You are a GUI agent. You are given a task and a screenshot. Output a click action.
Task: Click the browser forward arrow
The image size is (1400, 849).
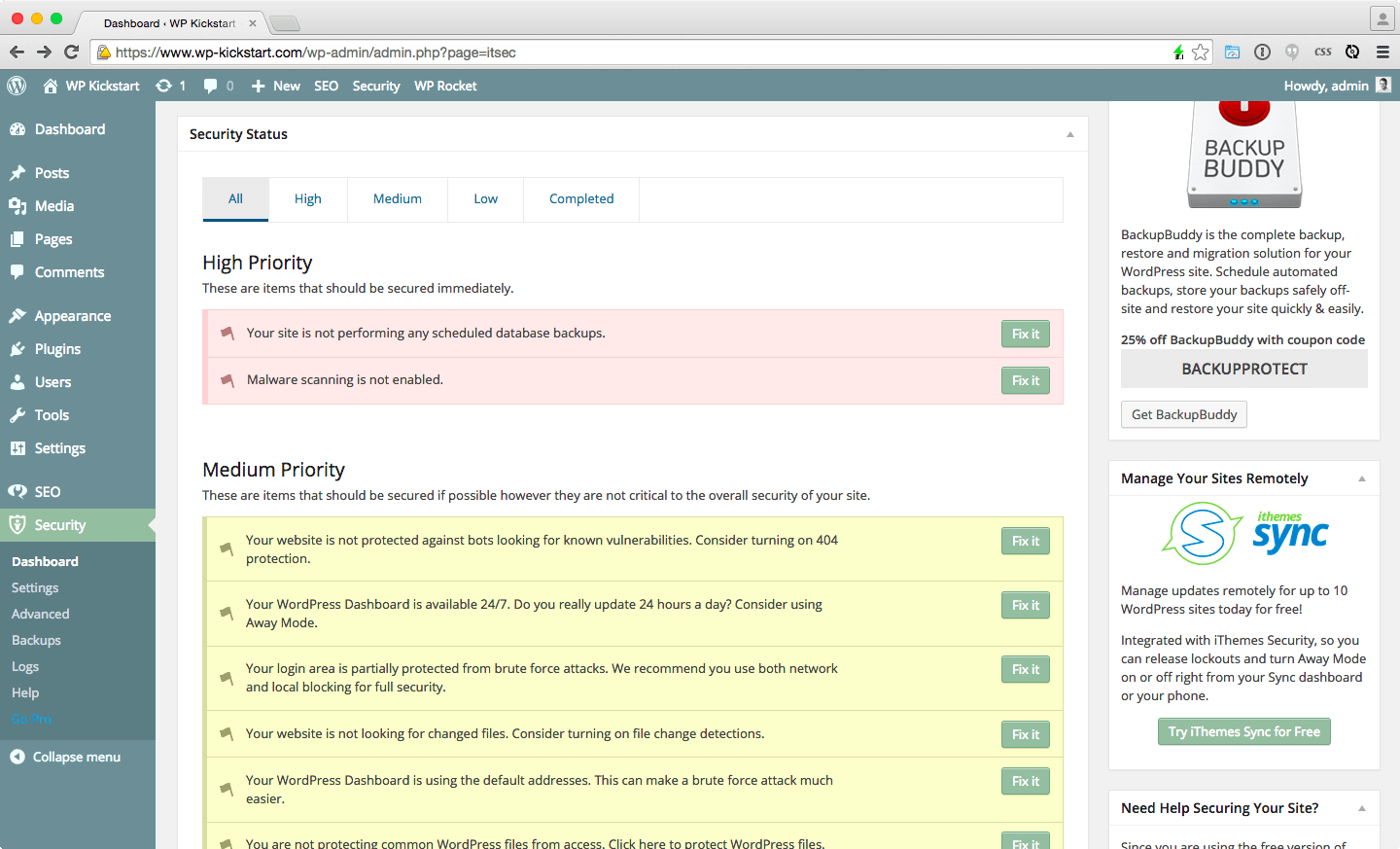coord(44,53)
